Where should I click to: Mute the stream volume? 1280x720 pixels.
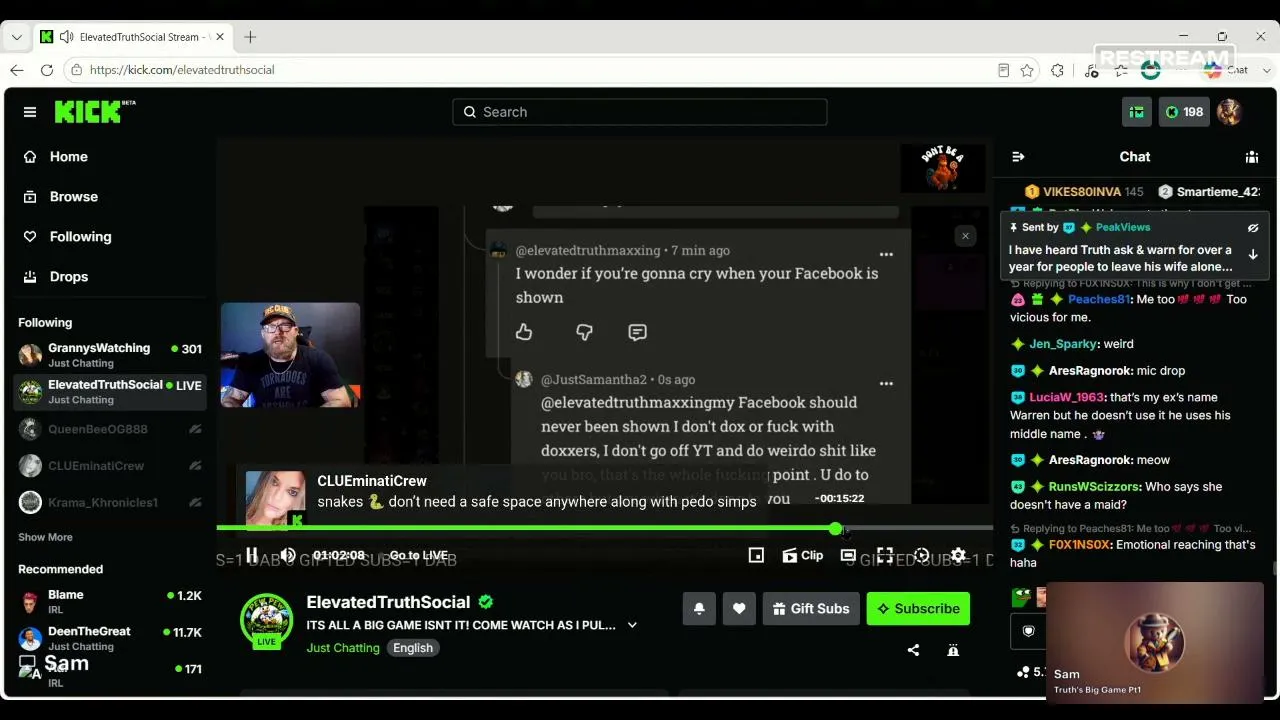pos(288,555)
